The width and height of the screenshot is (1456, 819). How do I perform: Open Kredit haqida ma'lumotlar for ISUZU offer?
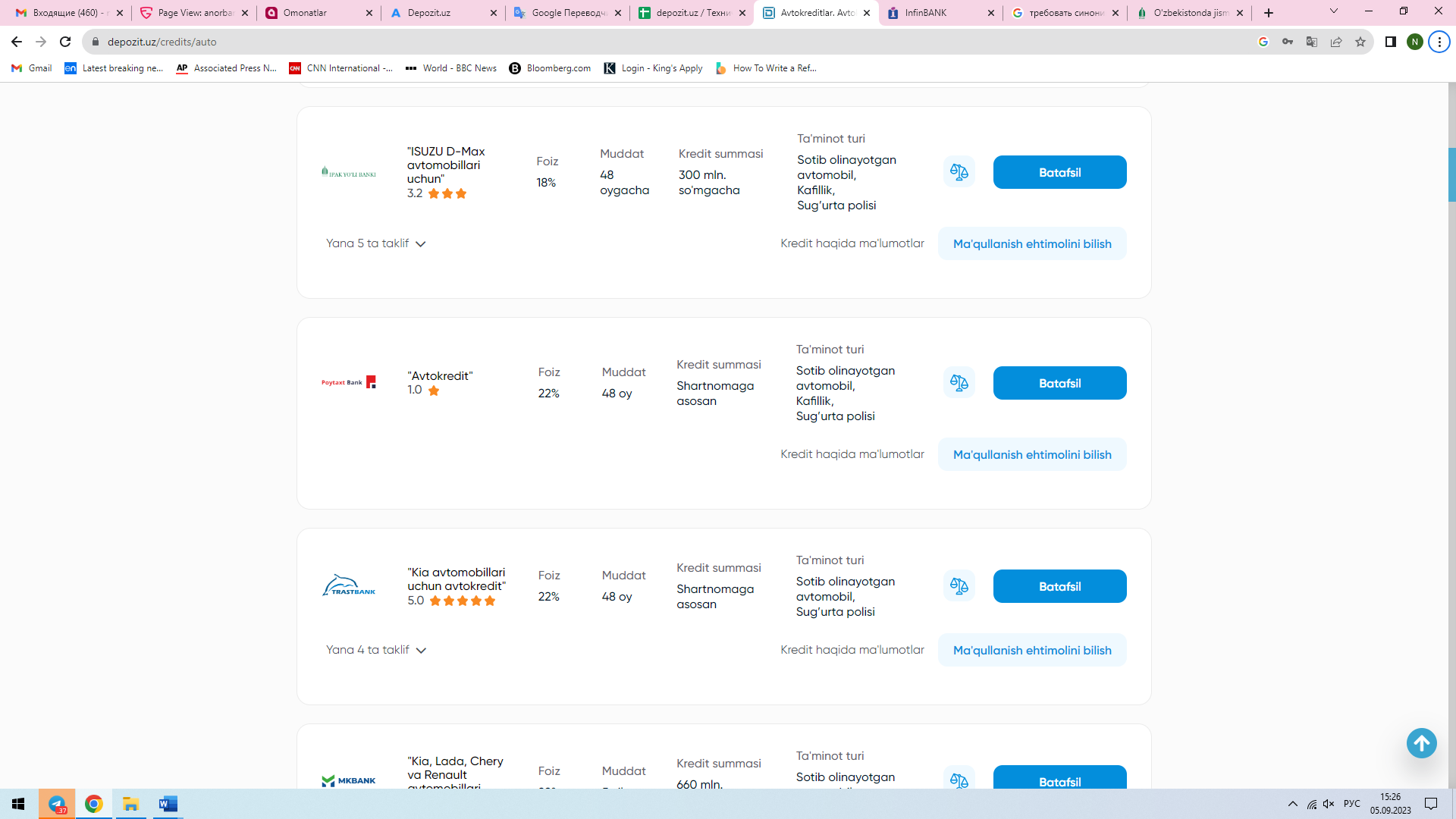click(x=852, y=243)
